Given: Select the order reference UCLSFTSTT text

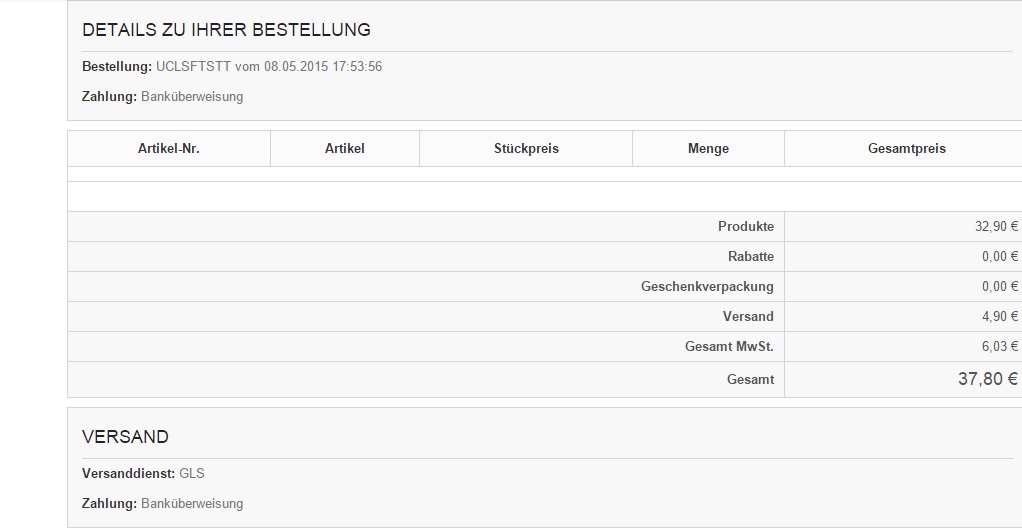Looking at the screenshot, I should coord(193,67).
